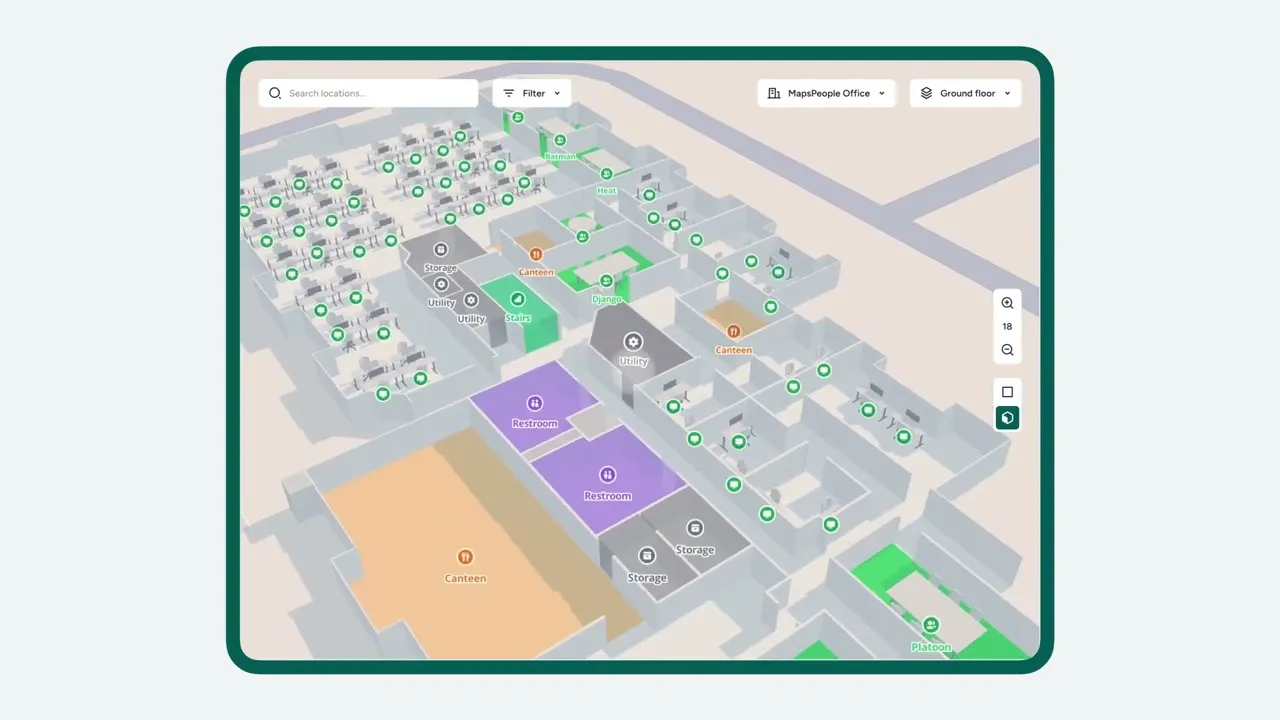Image resolution: width=1280 pixels, height=720 pixels.
Task: Open the Batman meeting room marker
Action: 560,140
